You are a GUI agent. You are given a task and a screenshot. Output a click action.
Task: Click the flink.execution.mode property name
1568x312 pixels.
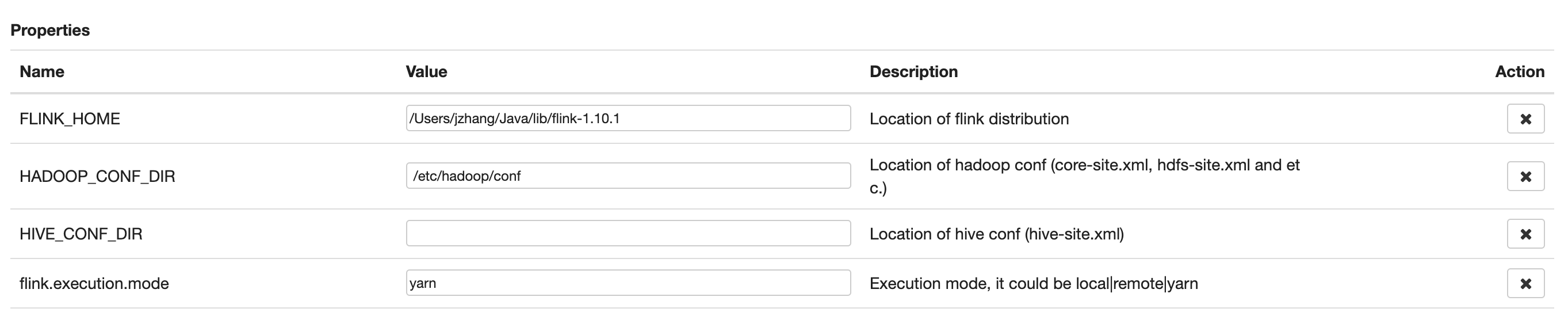click(94, 283)
